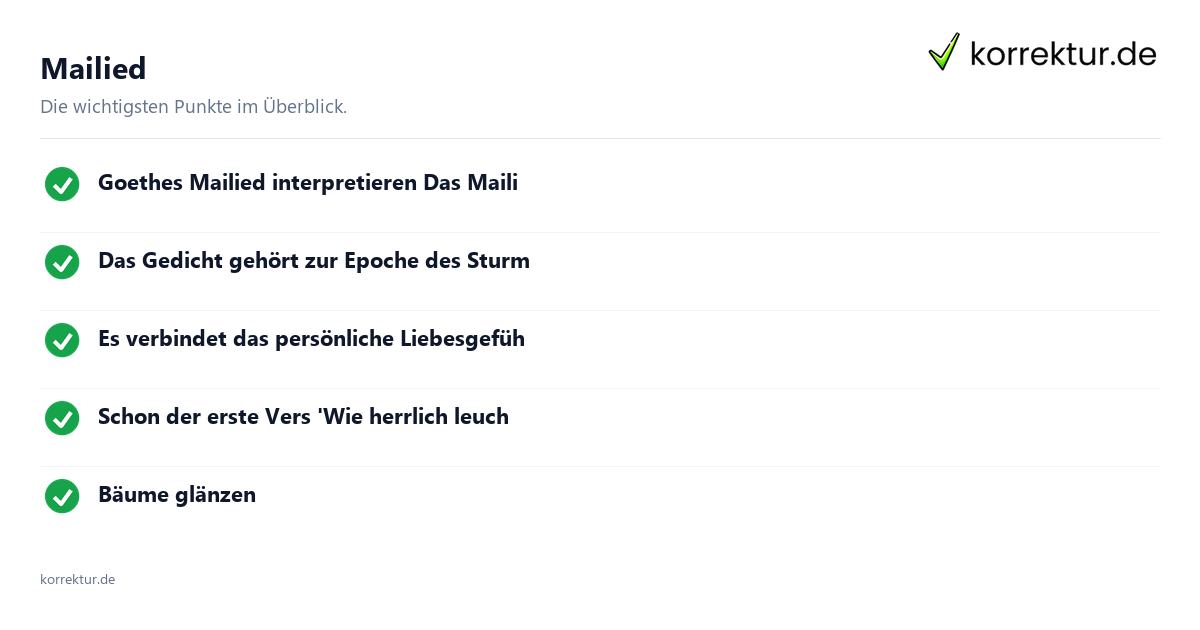1200x630 pixels.
Task: Click the green check icon beside Das Gedicht
Action: pos(62,262)
